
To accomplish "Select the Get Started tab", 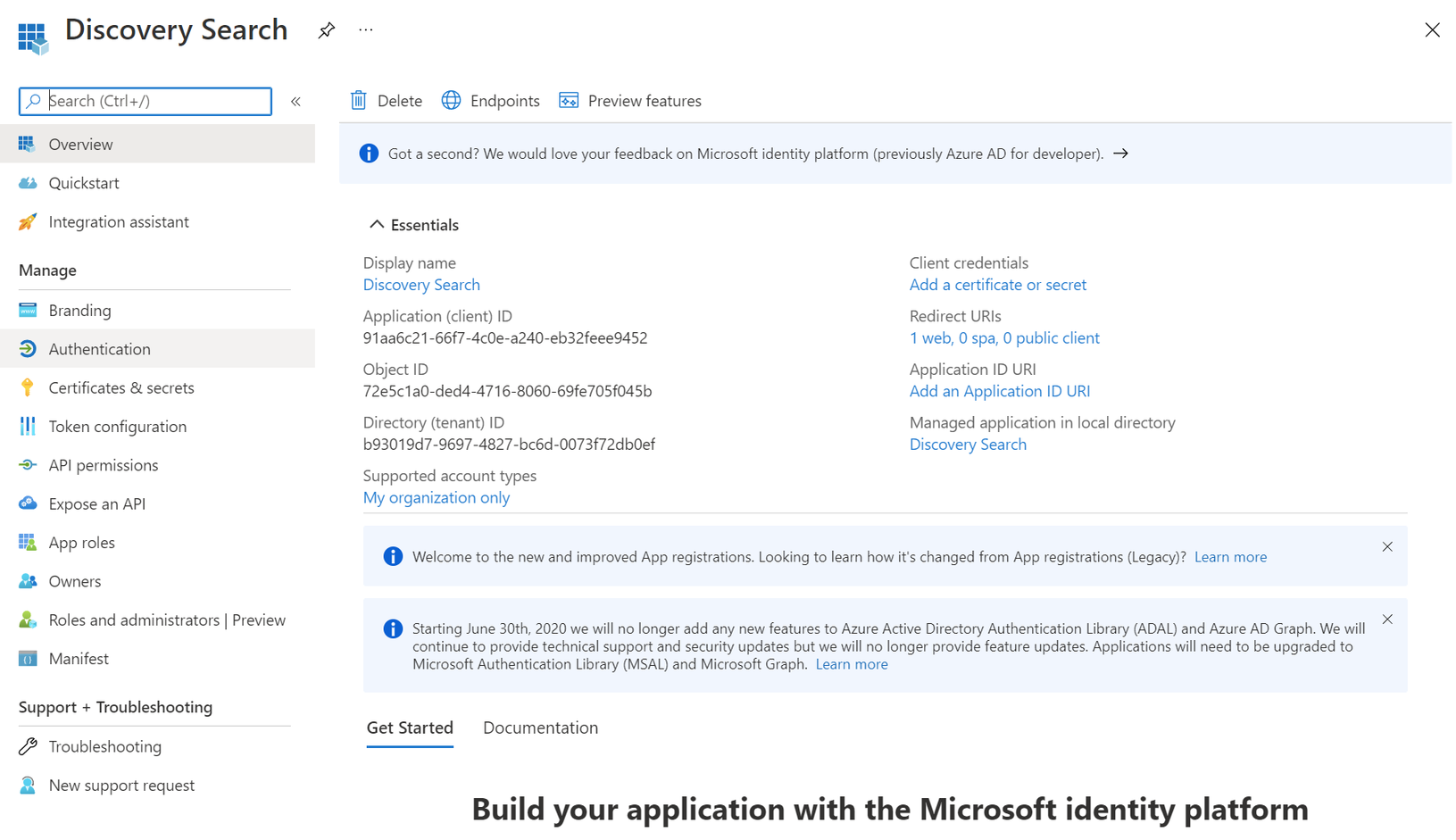I will [410, 728].
